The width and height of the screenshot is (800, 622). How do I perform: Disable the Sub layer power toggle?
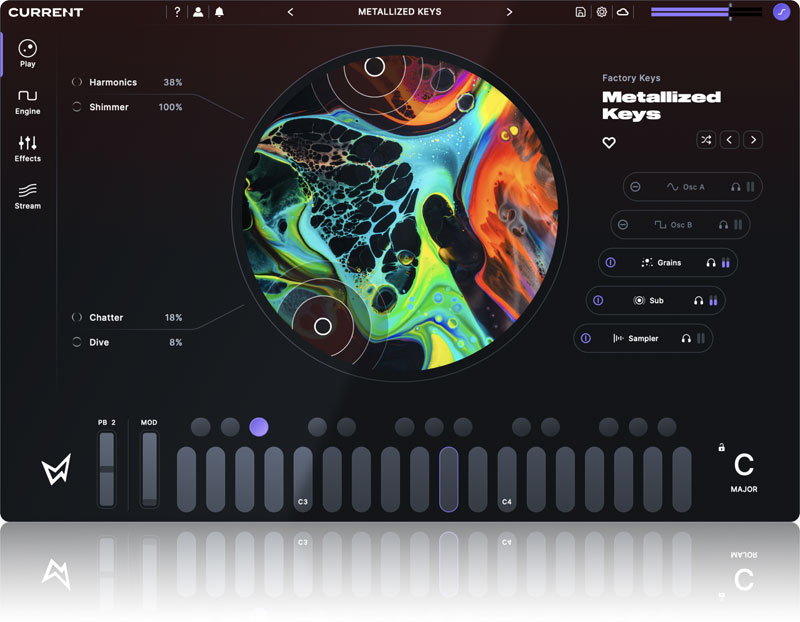(x=598, y=300)
